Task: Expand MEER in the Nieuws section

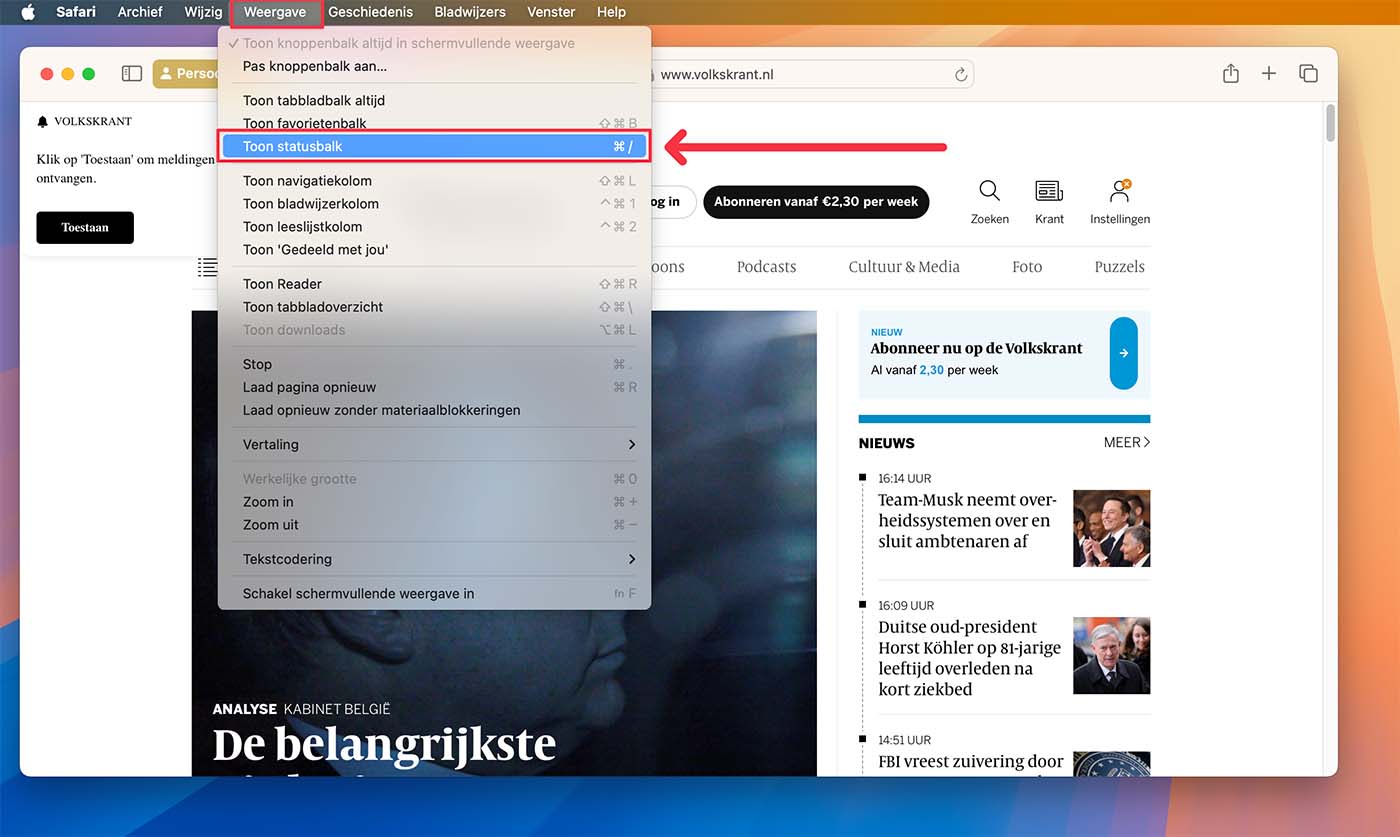Action: pyautogui.click(x=1126, y=442)
